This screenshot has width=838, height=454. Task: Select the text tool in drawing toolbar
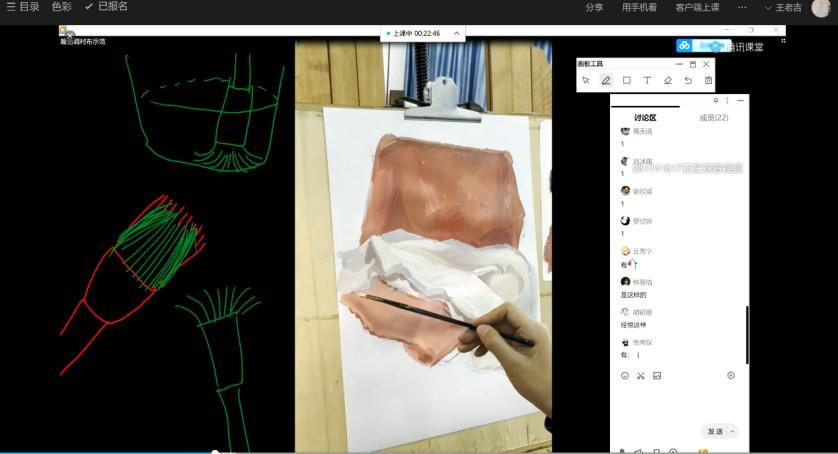647,80
